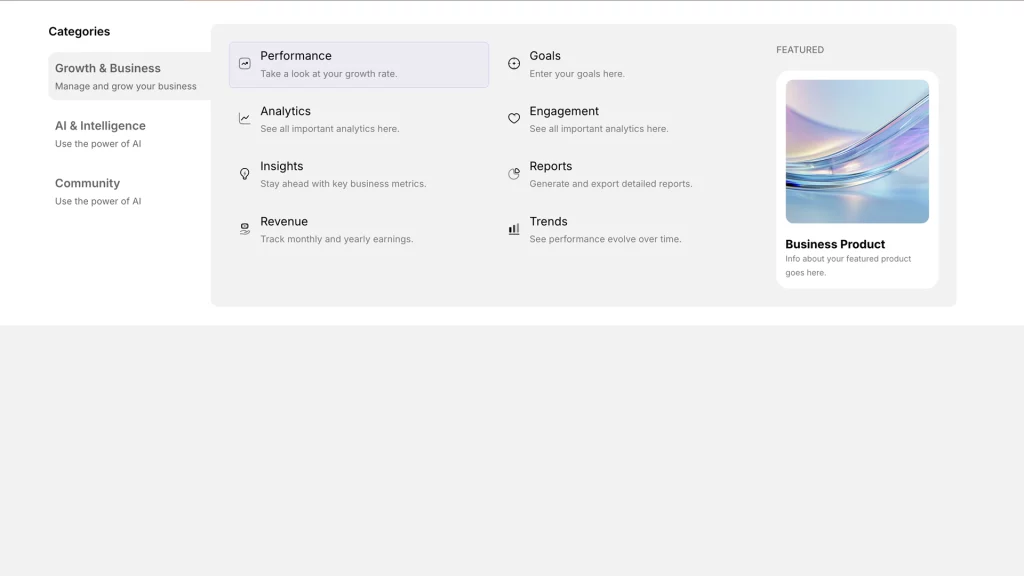This screenshot has width=1024, height=576.
Task: Click the Revenue coins icon
Action: tap(245, 229)
